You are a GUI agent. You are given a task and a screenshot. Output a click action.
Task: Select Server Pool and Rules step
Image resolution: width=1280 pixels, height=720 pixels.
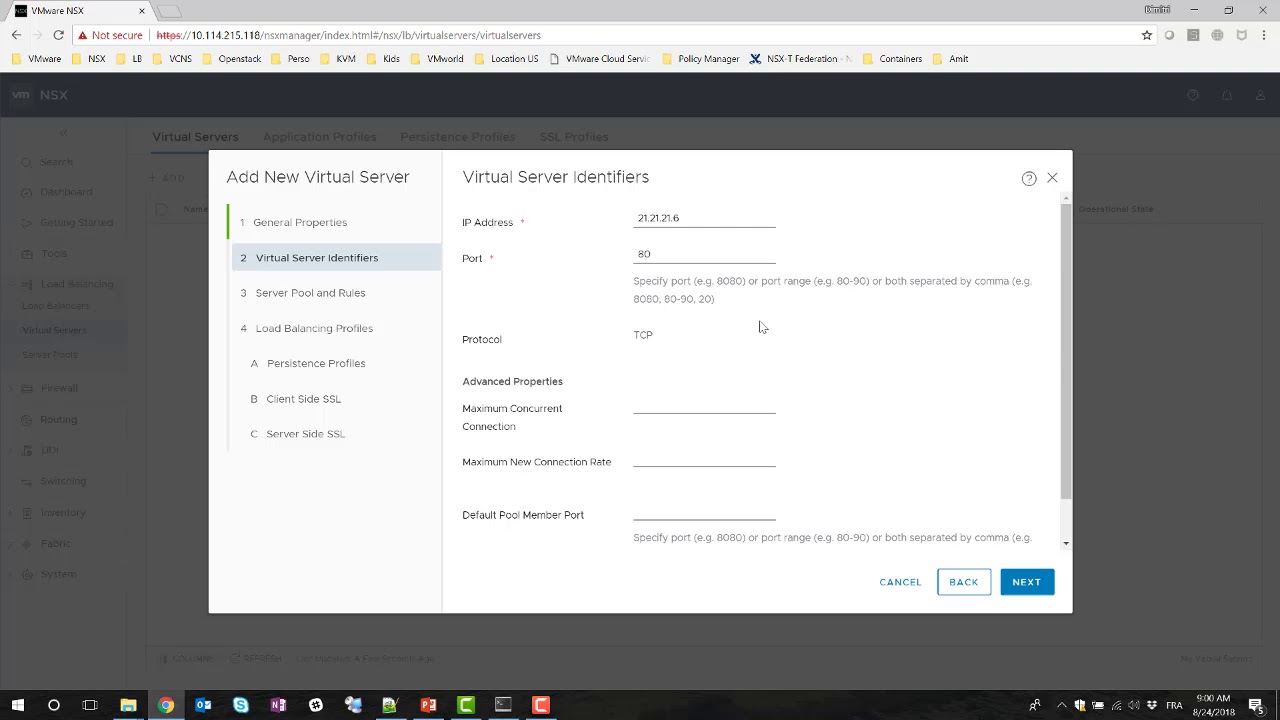click(x=310, y=293)
